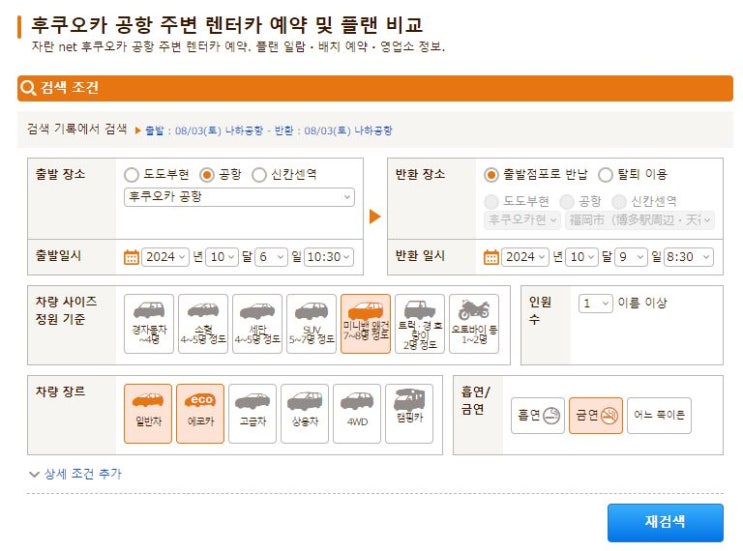
Task: Select the 고급차 luxury car icon
Action: point(253,414)
